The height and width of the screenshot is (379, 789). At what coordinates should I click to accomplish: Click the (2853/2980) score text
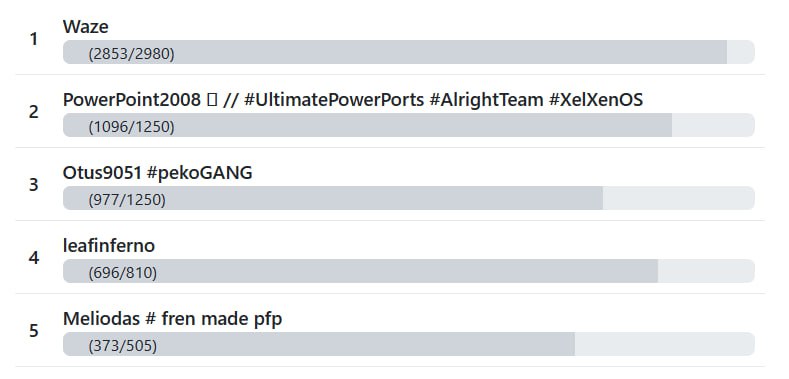131,54
